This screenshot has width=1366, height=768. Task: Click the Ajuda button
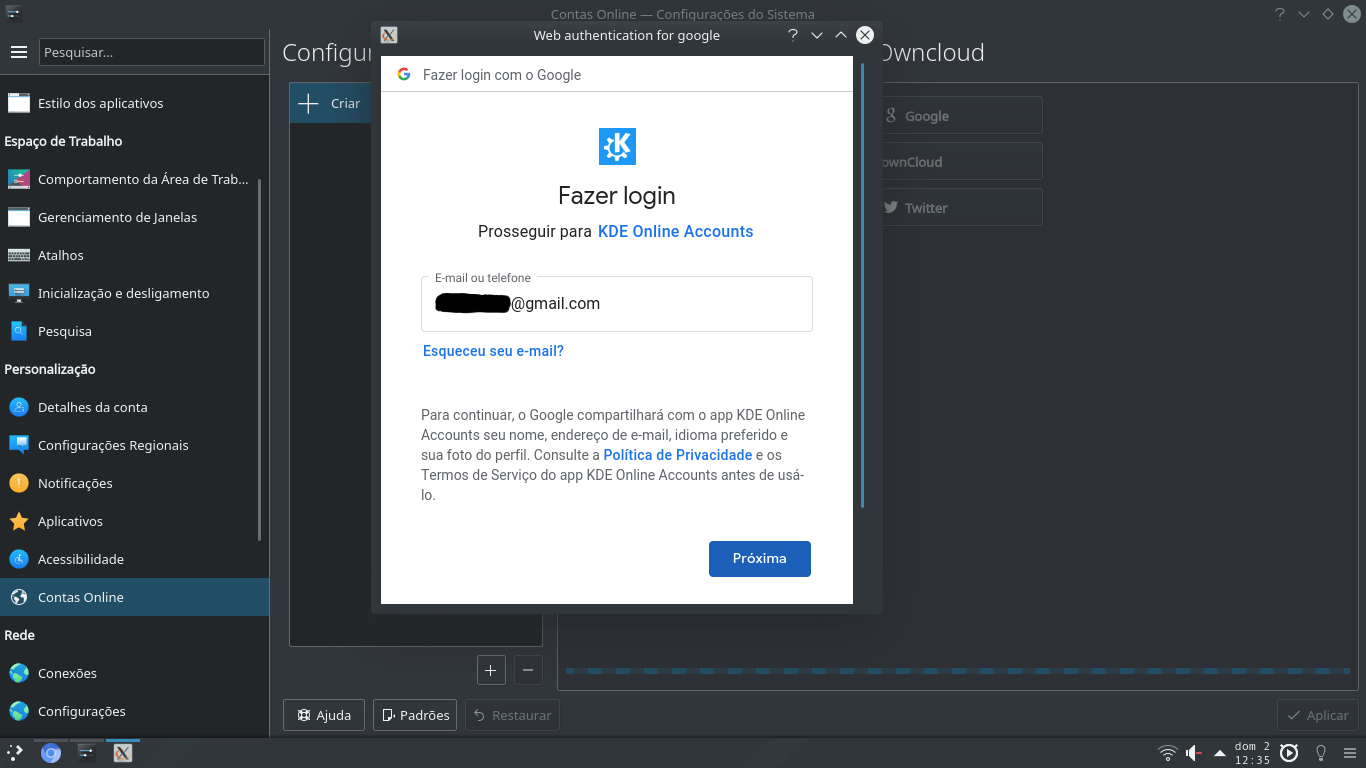(x=322, y=715)
